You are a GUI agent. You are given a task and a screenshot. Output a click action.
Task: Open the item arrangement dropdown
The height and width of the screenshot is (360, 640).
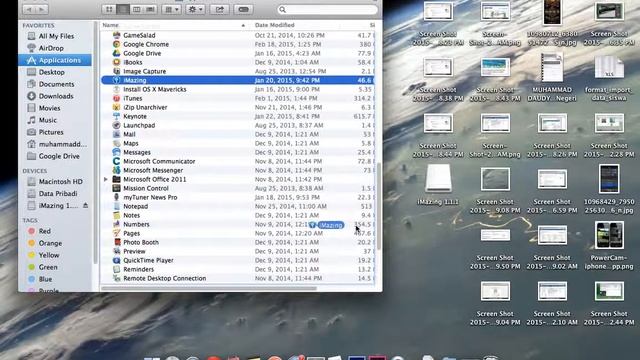click(171, 9)
